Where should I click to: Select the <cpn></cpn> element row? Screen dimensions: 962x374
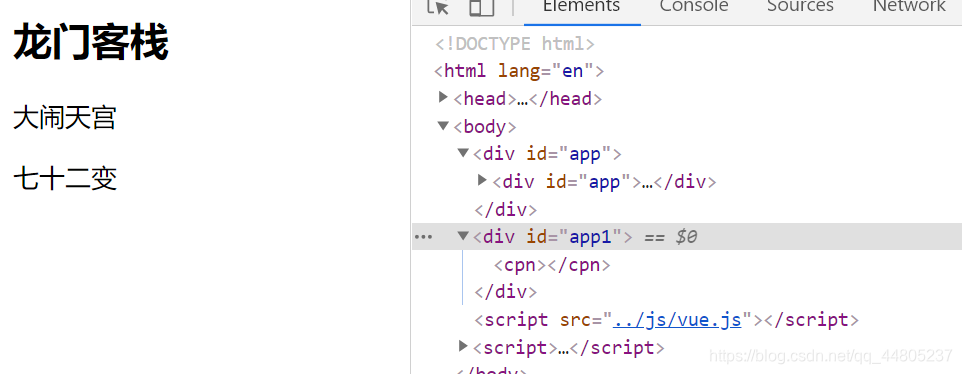click(552, 265)
